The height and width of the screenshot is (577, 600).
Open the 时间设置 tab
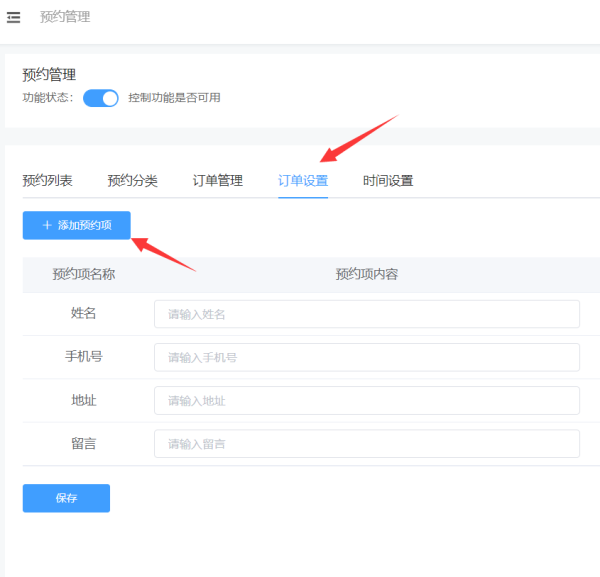point(388,181)
